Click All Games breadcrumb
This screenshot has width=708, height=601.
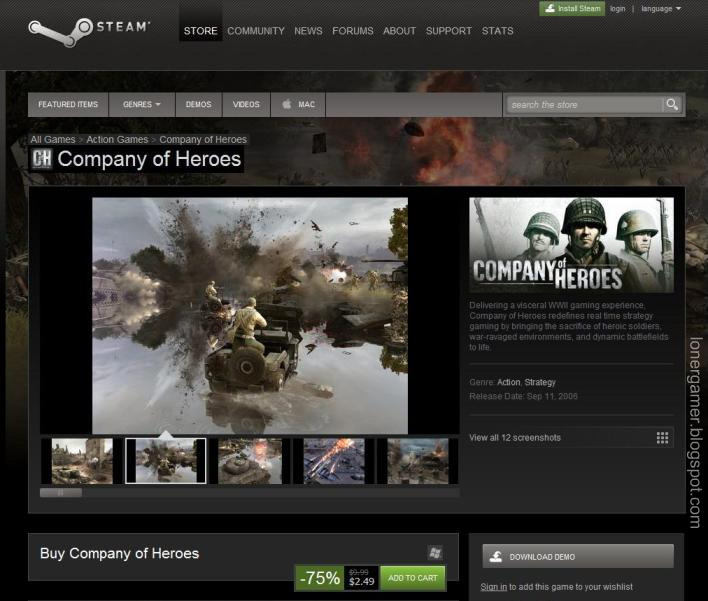tap(53, 140)
